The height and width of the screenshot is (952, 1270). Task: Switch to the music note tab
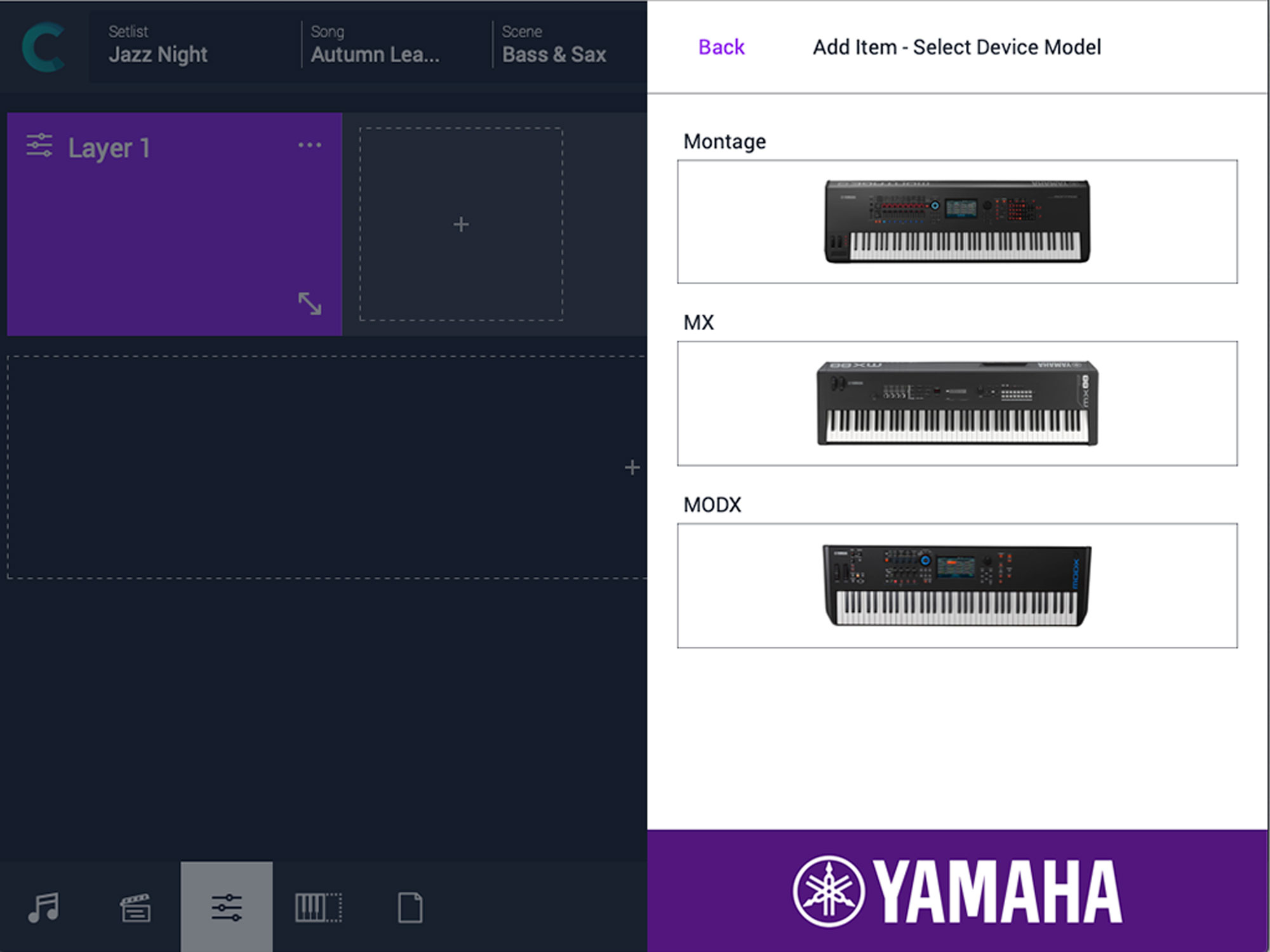44,908
